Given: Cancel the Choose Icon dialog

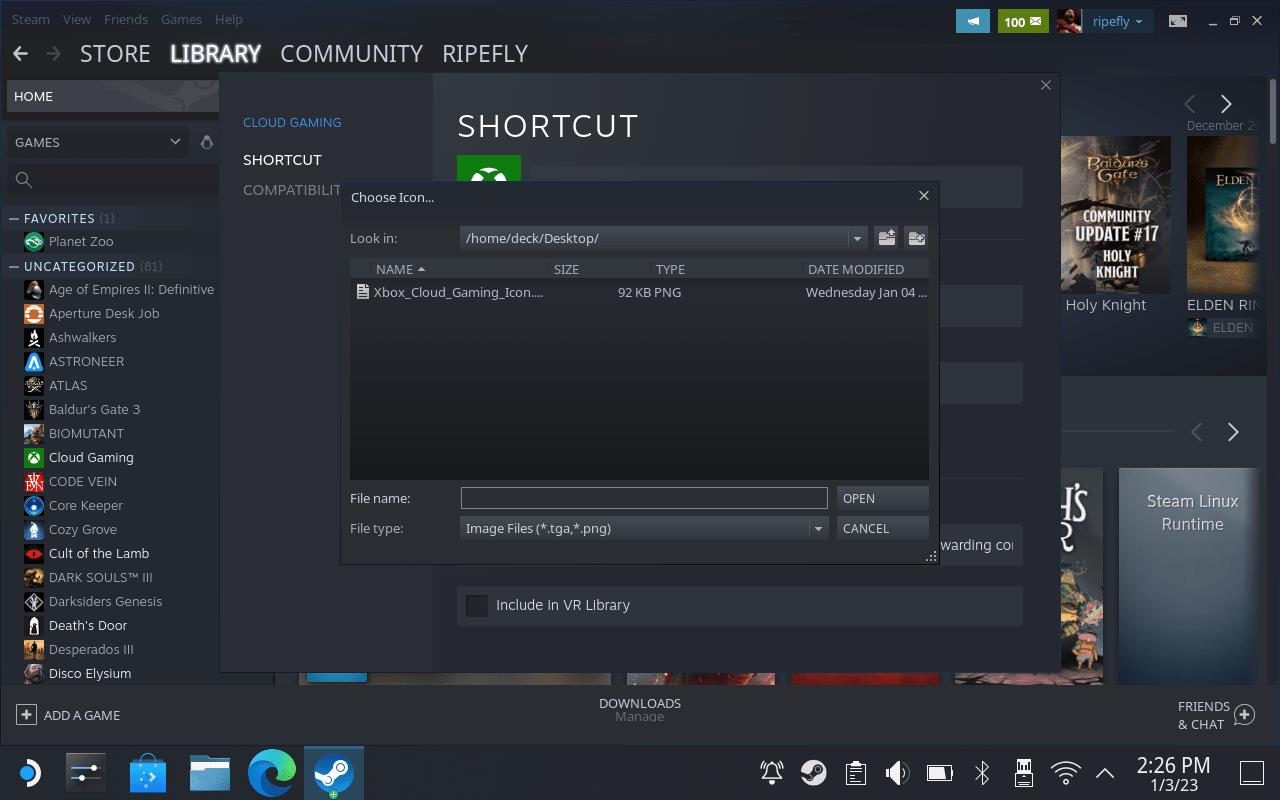Looking at the screenshot, I should (x=882, y=528).
